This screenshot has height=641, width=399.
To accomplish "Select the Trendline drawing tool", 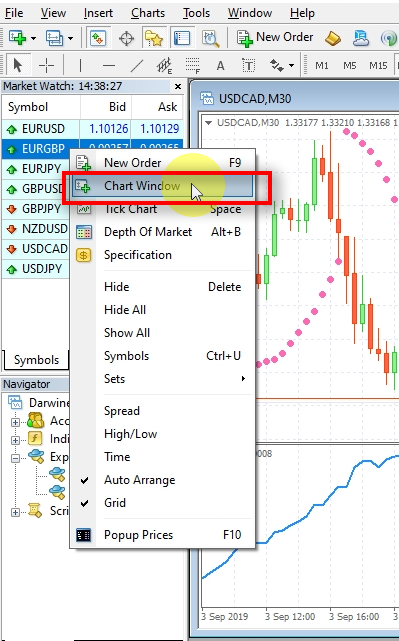I will [137, 65].
